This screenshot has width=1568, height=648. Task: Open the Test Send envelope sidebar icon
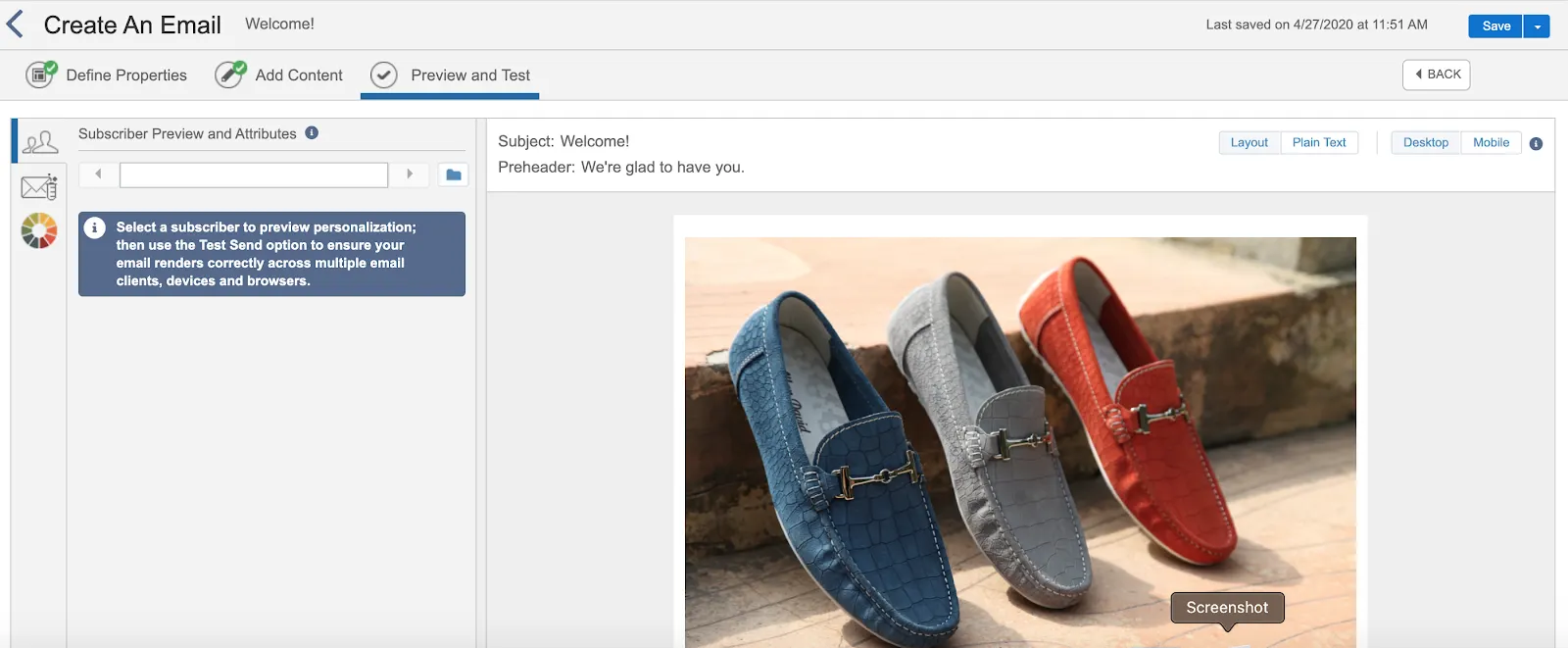39,186
